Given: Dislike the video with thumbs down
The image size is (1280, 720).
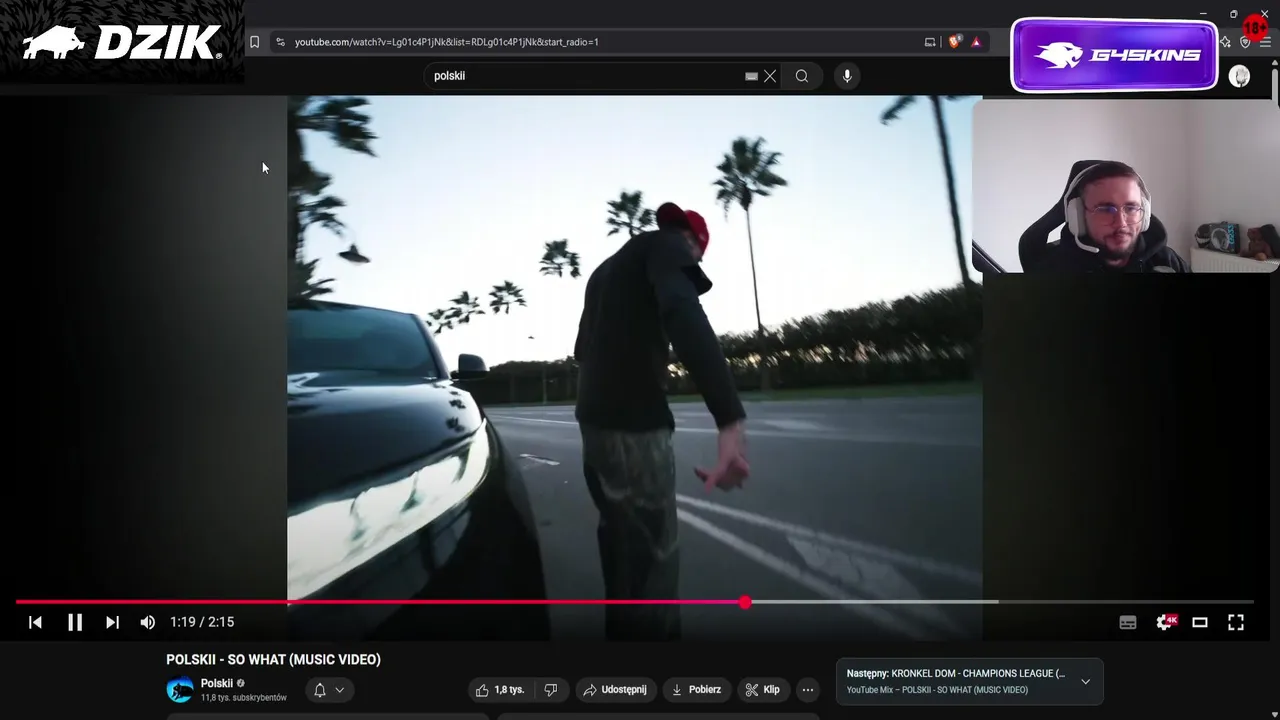Looking at the screenshot, I should [x=551, y=690].
